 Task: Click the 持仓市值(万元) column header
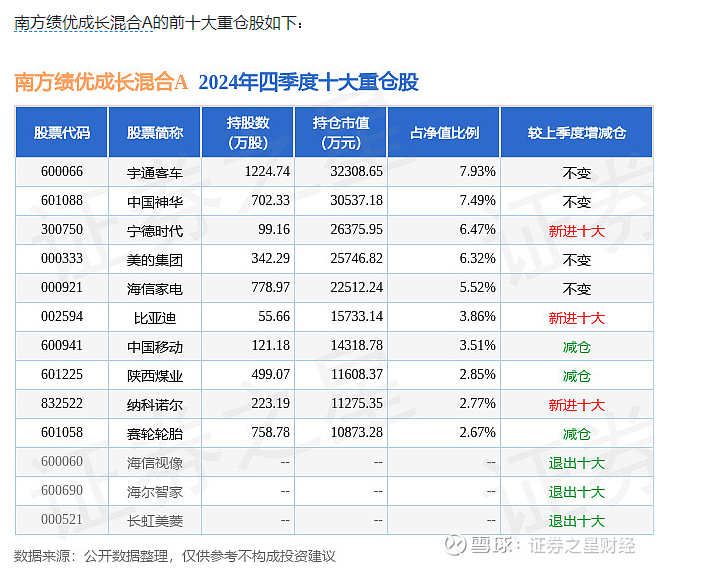(x=341, y=133)
